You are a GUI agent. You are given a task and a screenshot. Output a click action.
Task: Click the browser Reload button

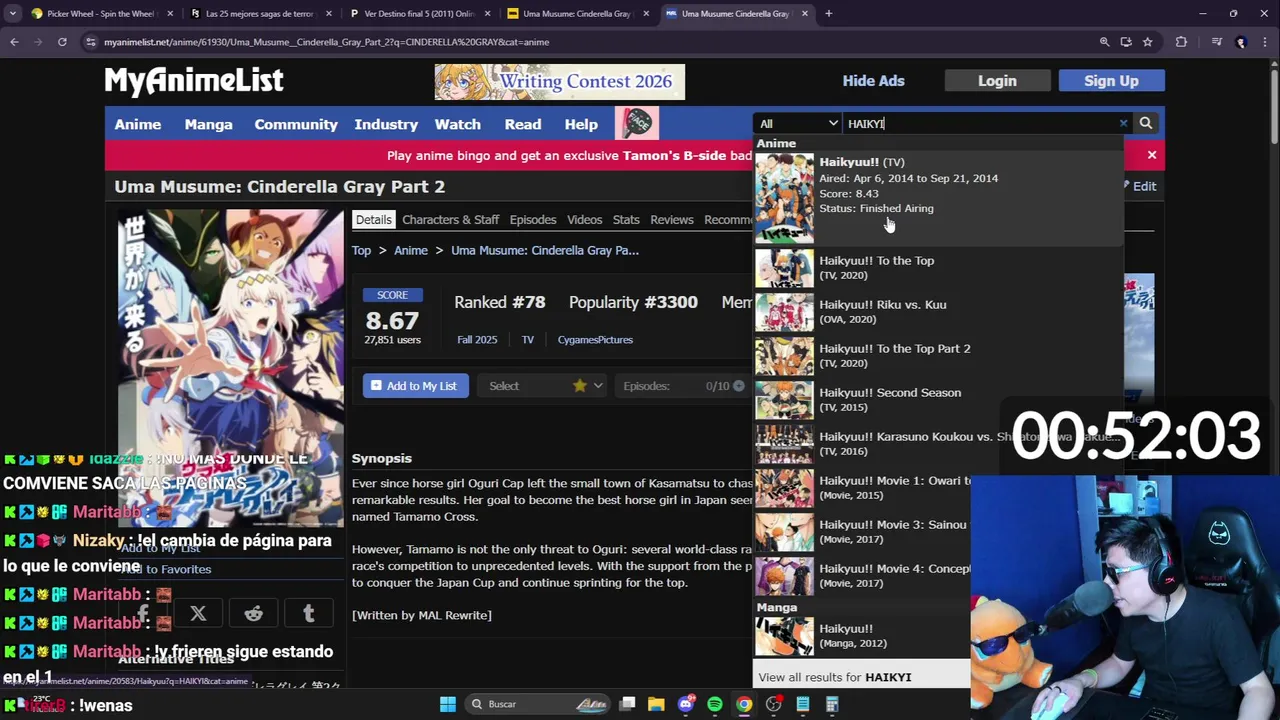click(62, 42)
